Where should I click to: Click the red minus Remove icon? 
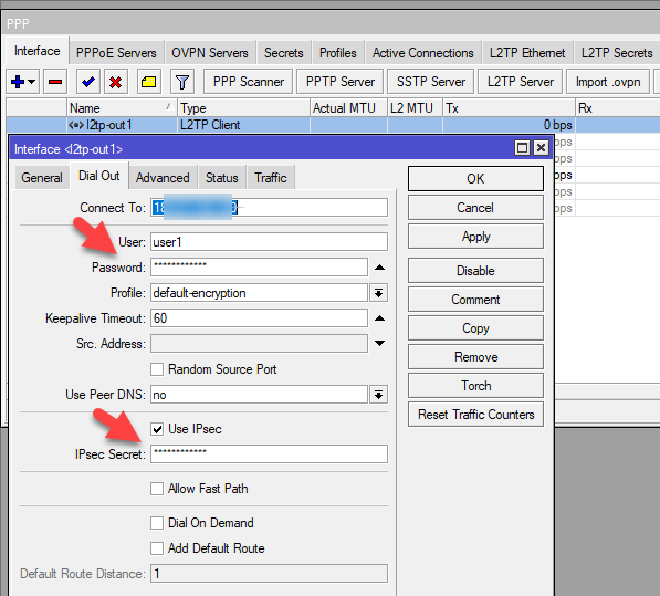click(56, 82)
